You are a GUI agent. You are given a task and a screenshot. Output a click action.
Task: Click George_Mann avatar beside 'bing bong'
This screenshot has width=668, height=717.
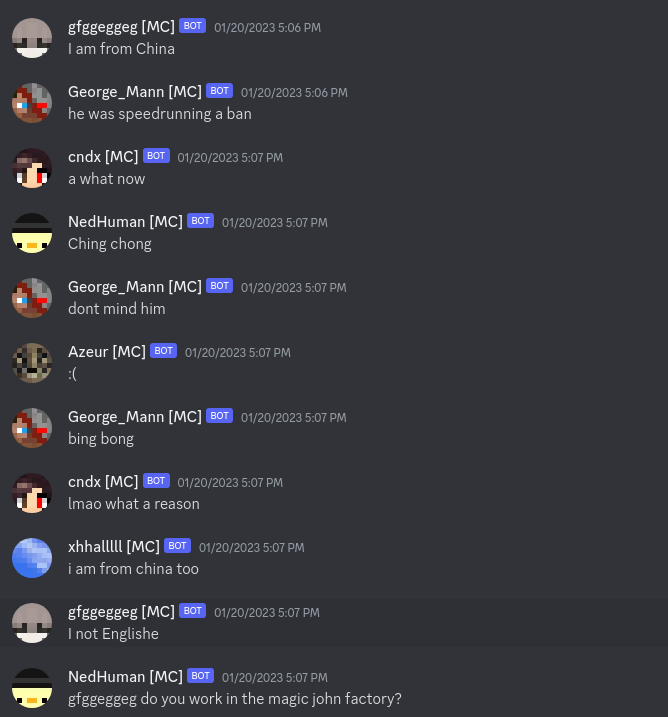pos(32,428)
